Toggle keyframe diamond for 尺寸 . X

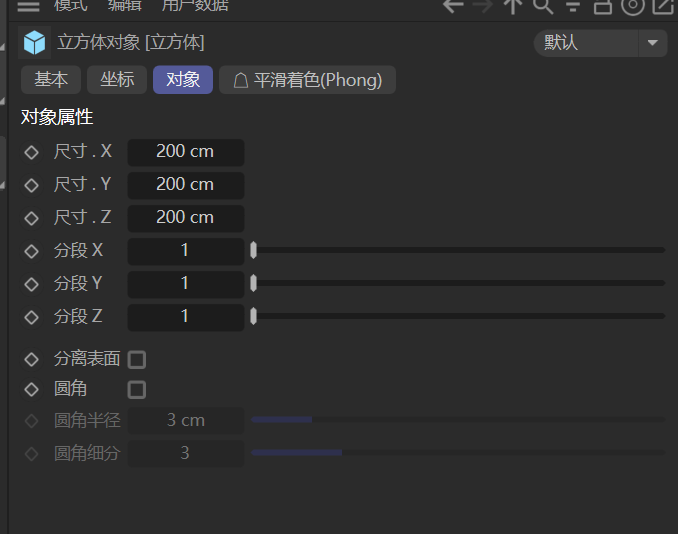[32, 152]
